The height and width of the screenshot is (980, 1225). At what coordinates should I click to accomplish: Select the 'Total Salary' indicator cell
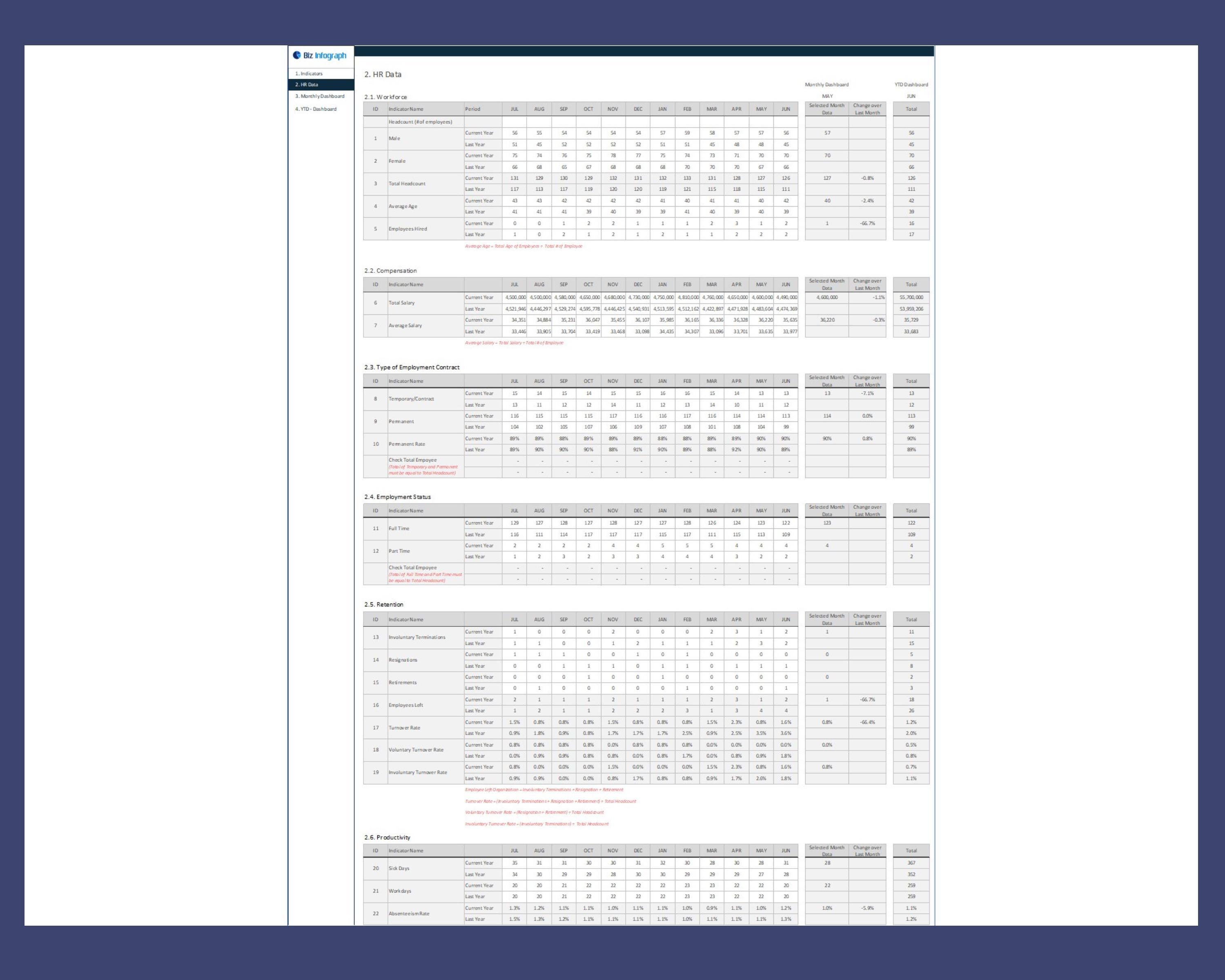point(425,303)
